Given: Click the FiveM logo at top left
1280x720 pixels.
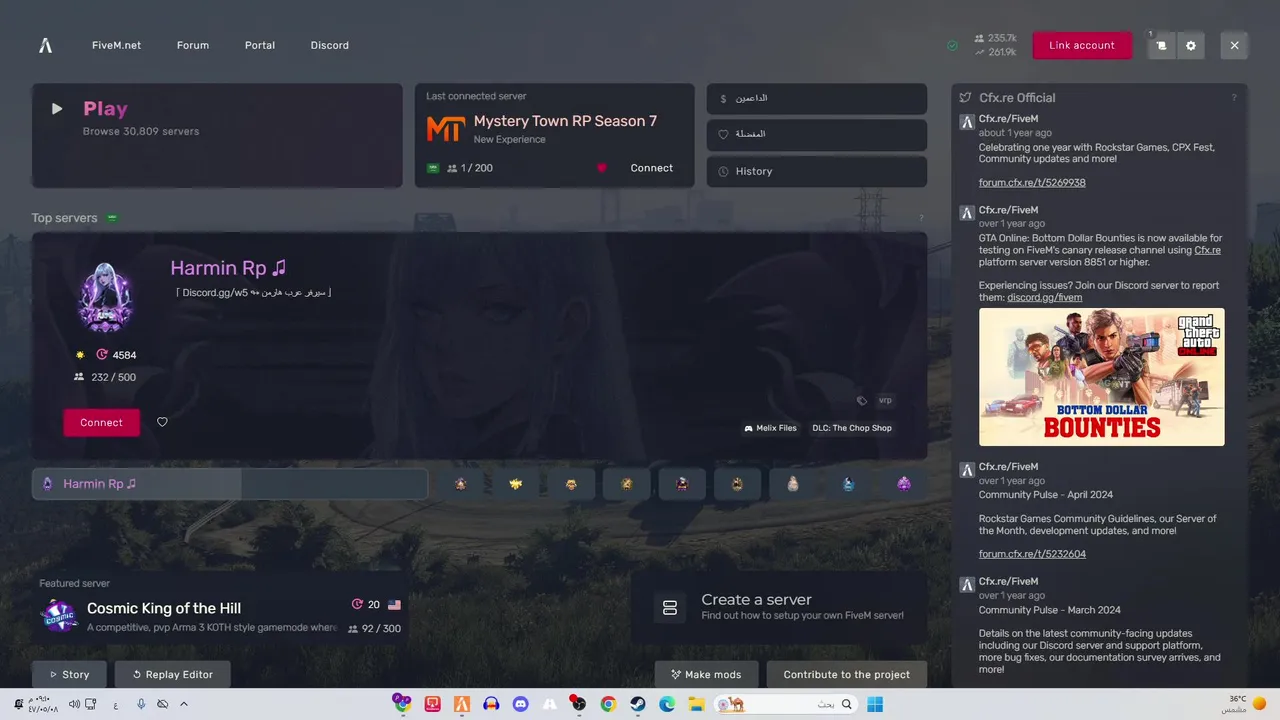Looking at the screenshot, I should coord(45,45).
